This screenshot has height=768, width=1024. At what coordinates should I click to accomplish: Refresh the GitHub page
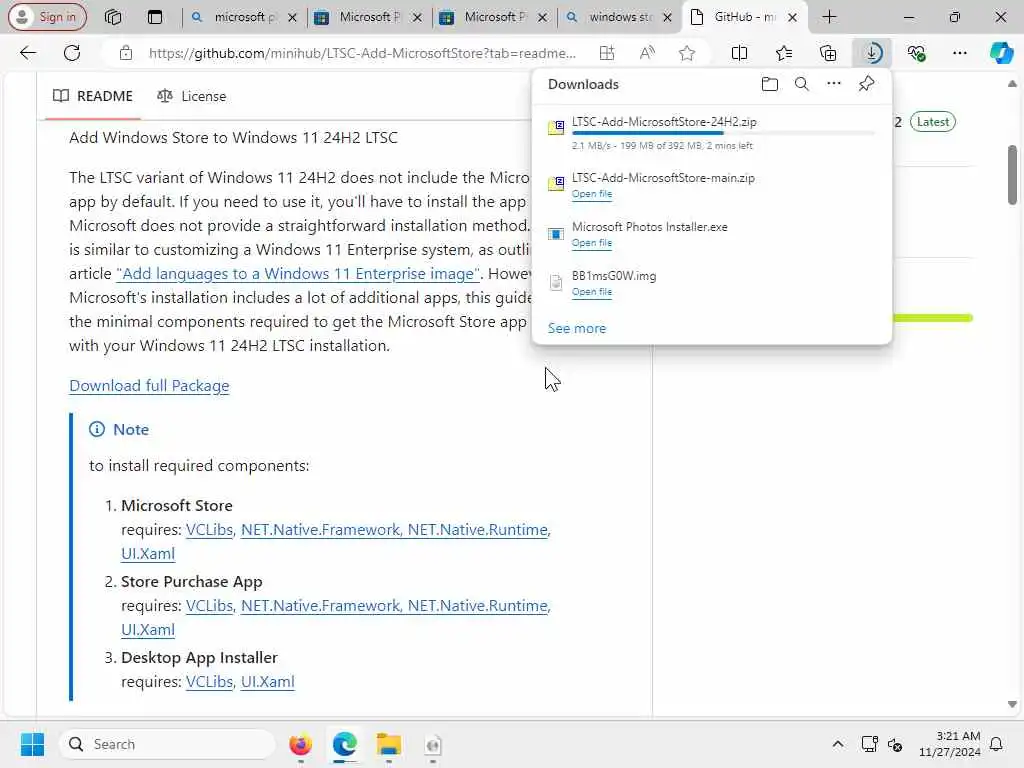(72, 53)
